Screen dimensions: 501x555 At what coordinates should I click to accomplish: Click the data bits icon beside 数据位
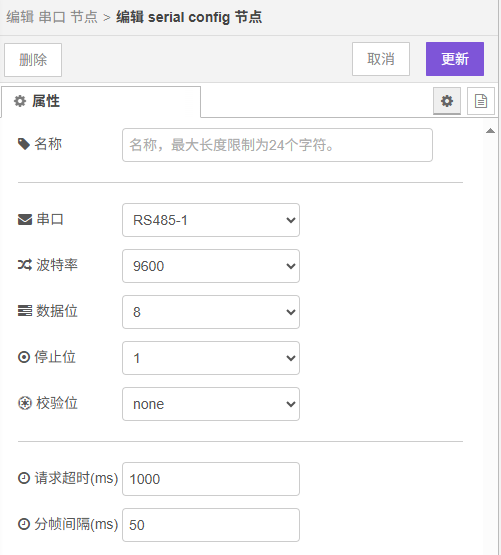coord(25,311)
